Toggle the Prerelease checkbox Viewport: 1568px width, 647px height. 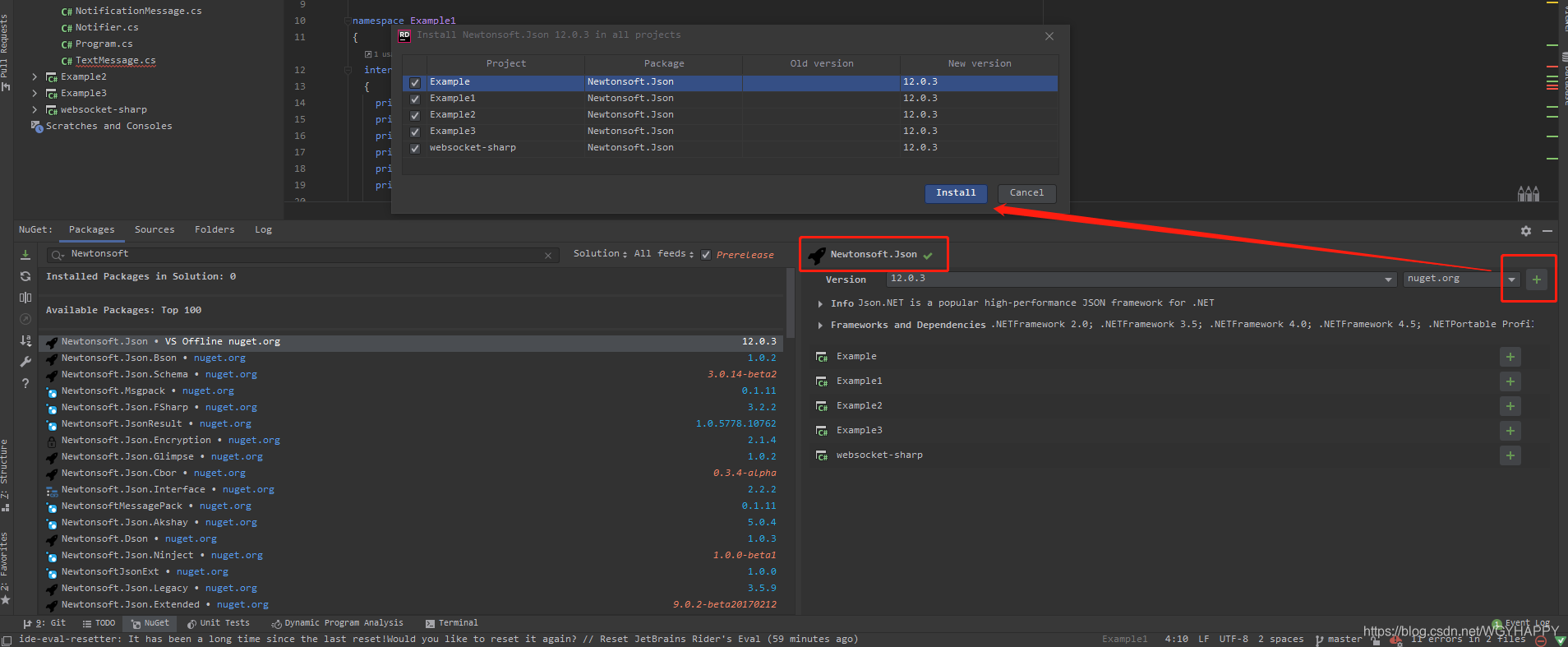[x=706, y=255]
